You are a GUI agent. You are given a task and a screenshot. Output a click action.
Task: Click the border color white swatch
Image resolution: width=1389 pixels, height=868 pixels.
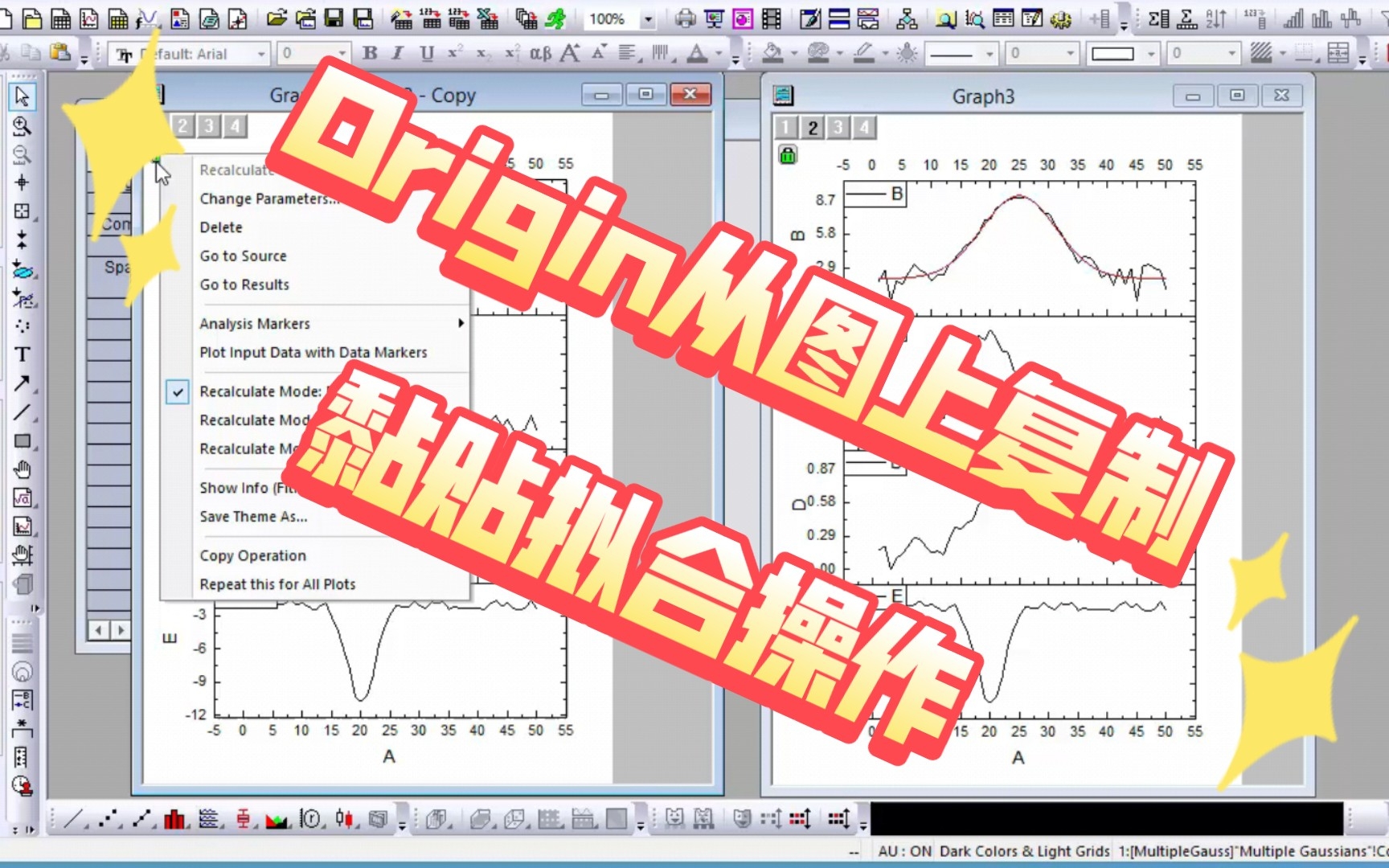pyautogui.click(x=1112, y=54)
